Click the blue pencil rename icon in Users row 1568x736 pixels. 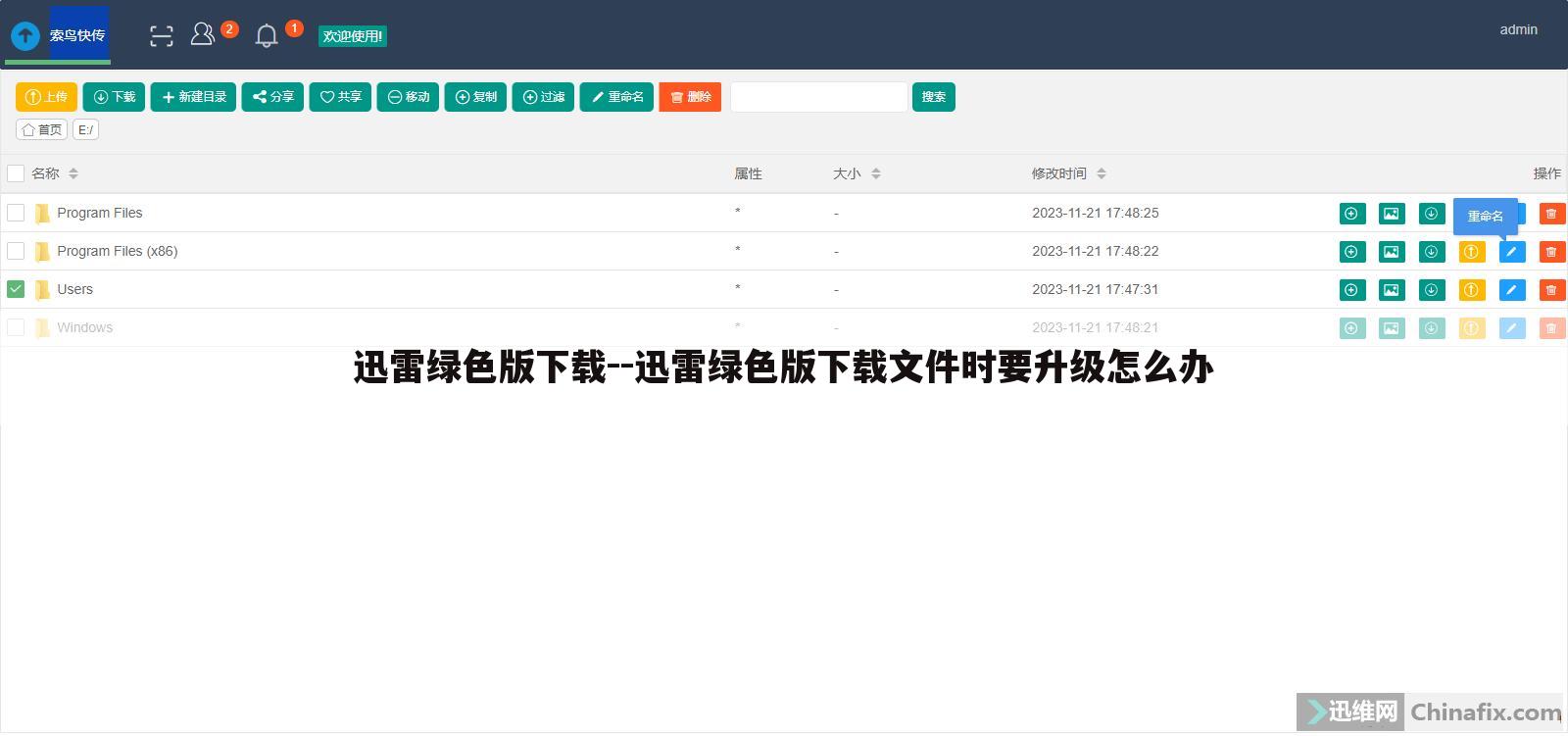tap(1512, 290)
